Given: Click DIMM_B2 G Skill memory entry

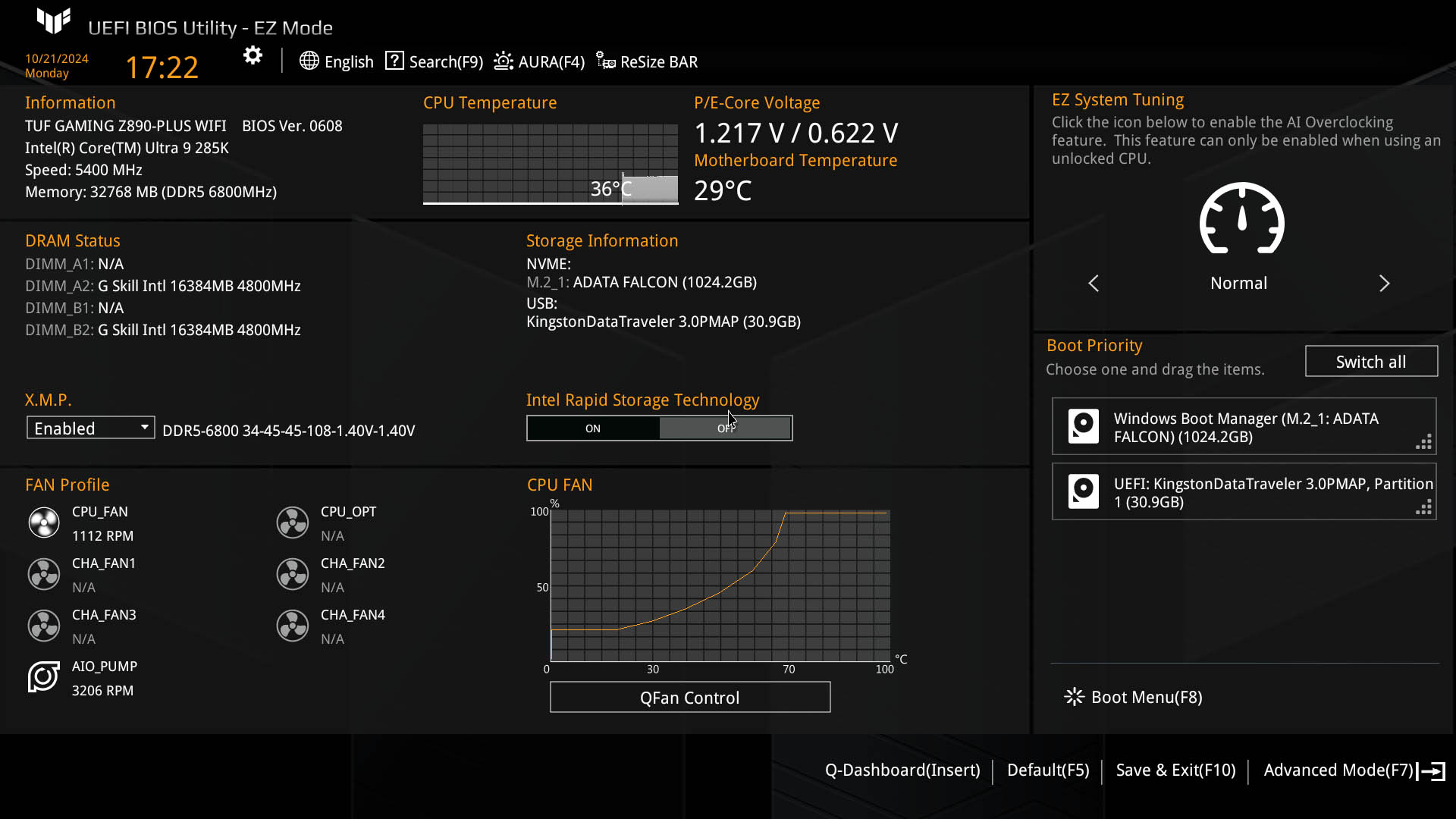Looking at the screenshot, I should click(x=163, y=330).
